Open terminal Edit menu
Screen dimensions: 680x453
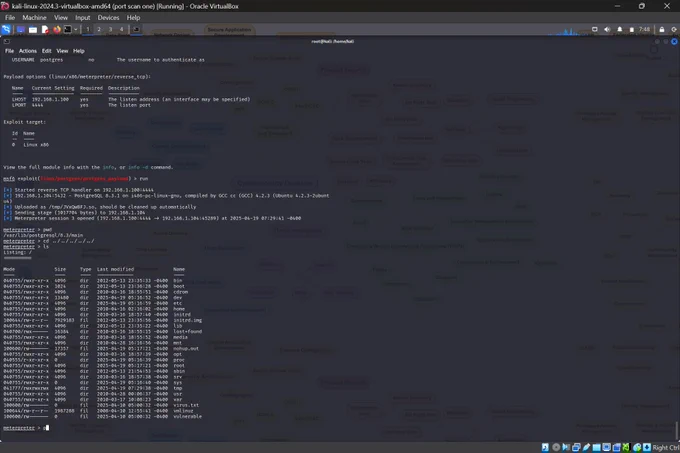coord(46,51)
